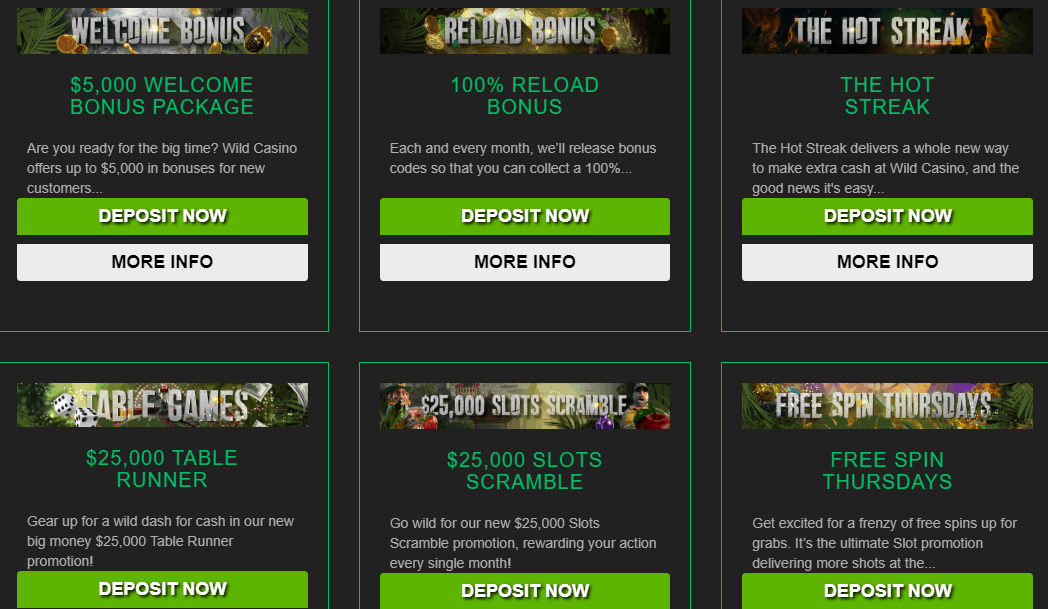The width and height of the screenshot is (1048, 609).
Task: Select the Free Spin Thursdays banner
Action: tap(887, 406)
